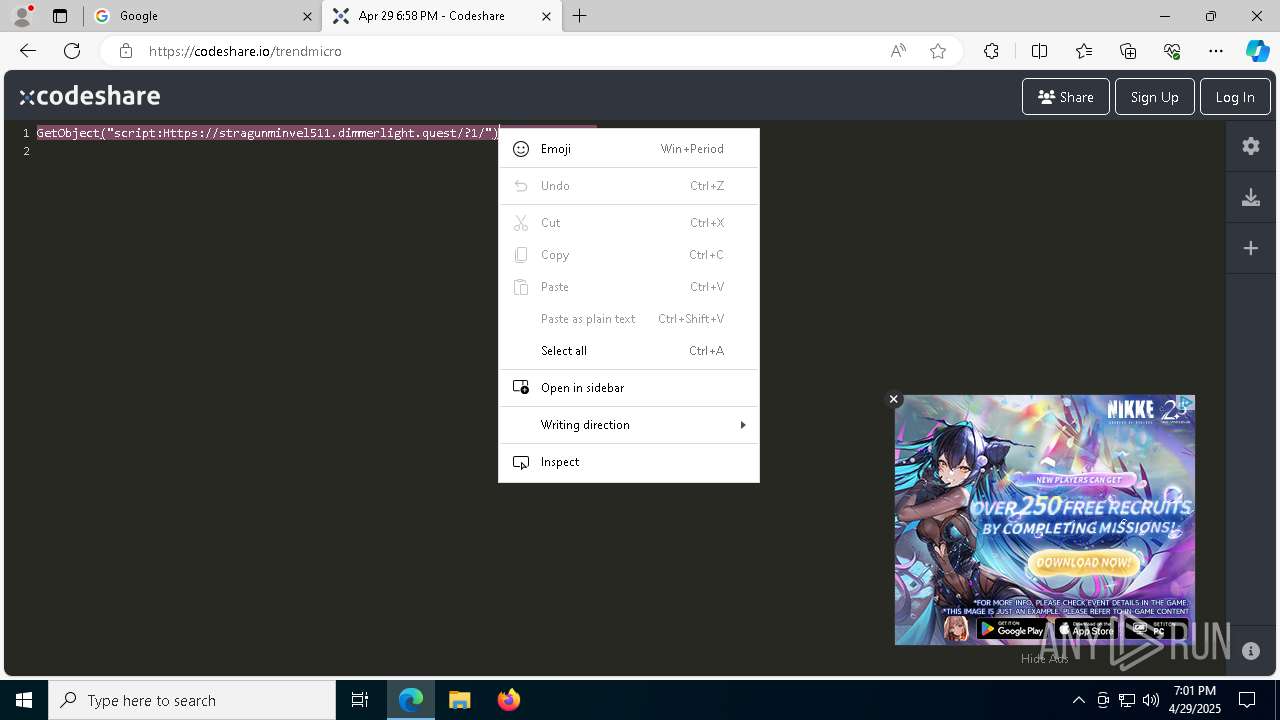Screen dimensions: 1280x720
Task: Choose Emoji from context menu
Action: pyautogui.click(x=629, y=149)
